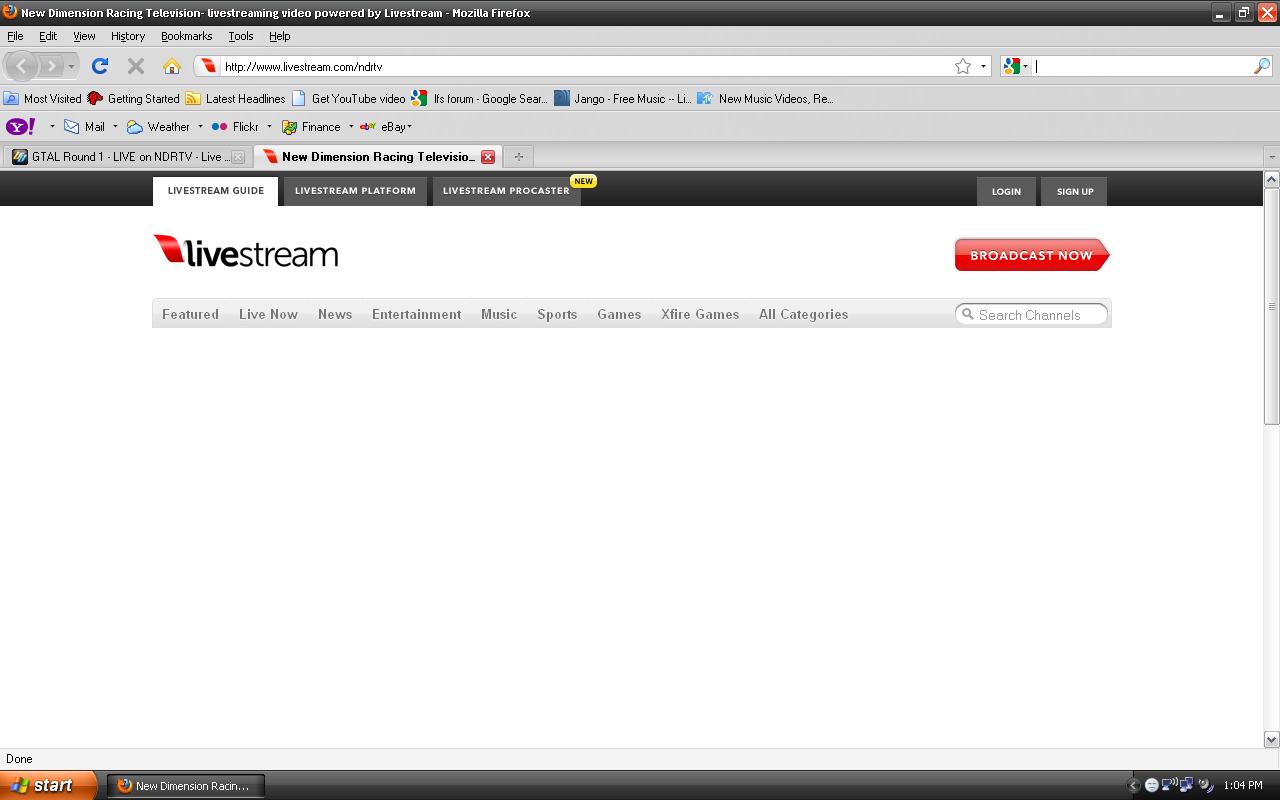
Task: Open the Xfire Games category link
Action: click(700, 314)
